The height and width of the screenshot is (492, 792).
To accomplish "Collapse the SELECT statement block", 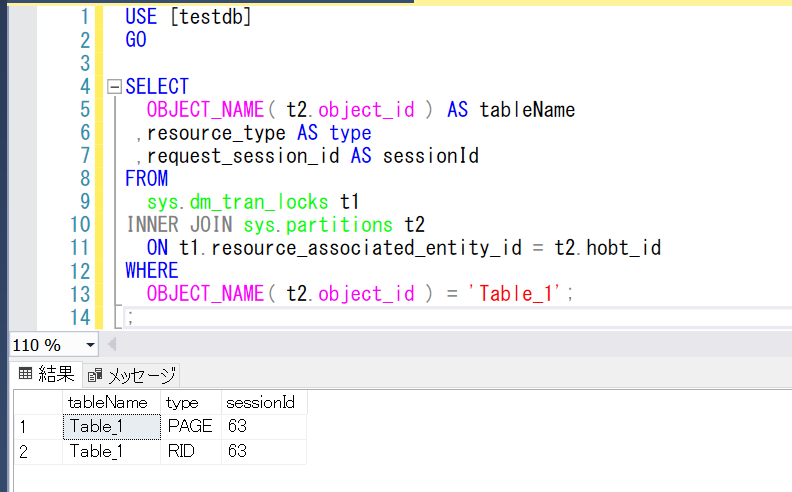I will tap(115, 87).
